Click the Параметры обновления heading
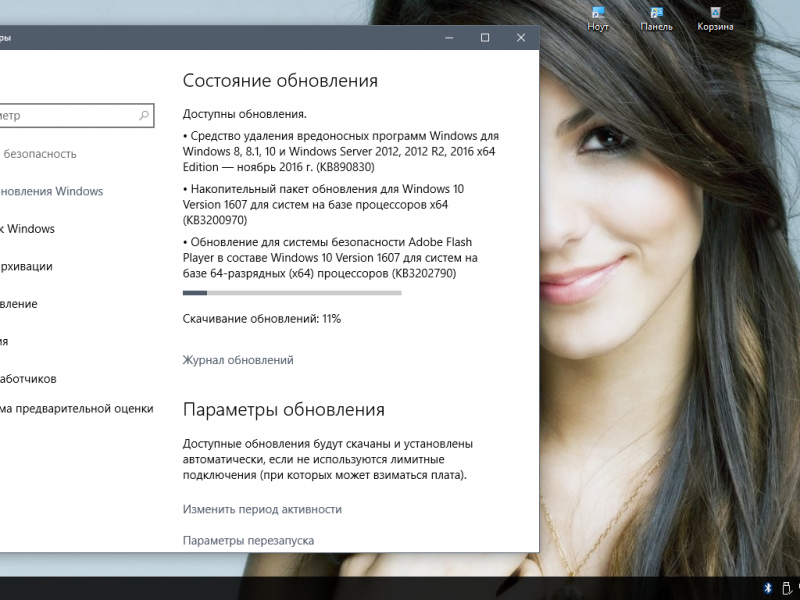 pyautogui.click(x=284, y=410)
